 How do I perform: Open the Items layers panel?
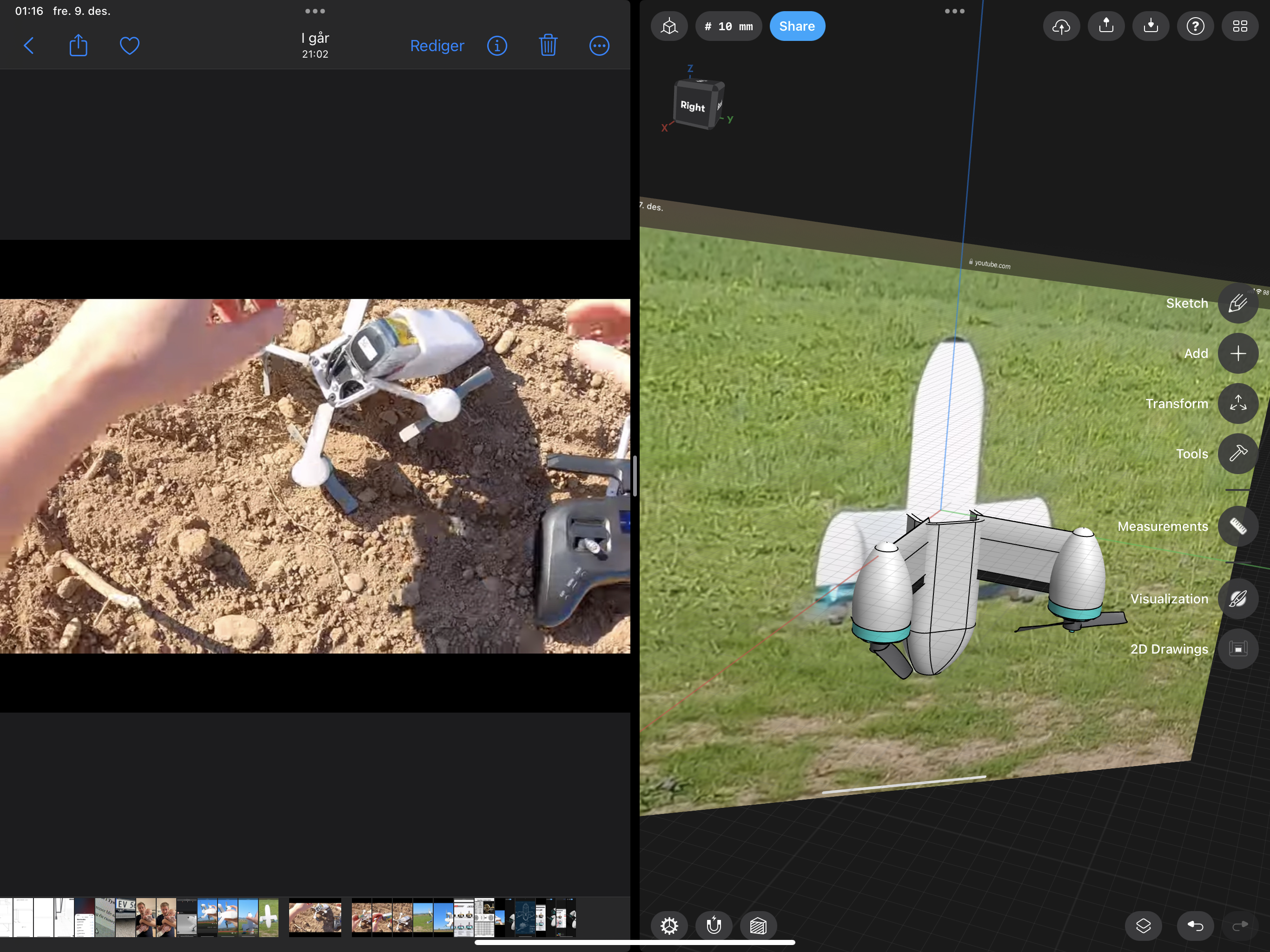pyautogui.click(x=1143, y=926)
